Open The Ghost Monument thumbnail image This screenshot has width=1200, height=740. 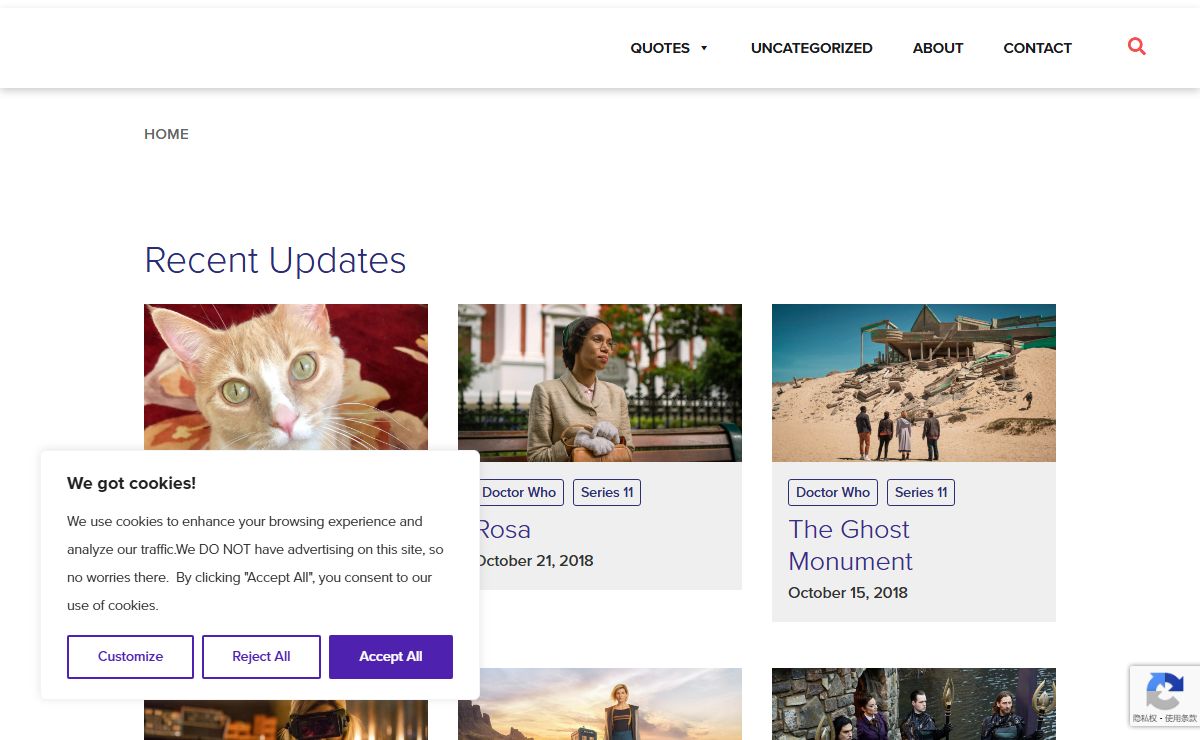click(914, 383)
